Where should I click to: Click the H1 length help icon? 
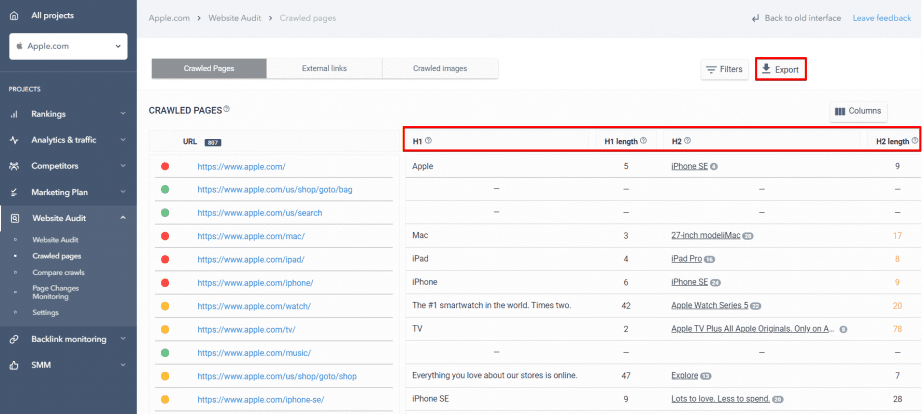(x=644, y=141)
